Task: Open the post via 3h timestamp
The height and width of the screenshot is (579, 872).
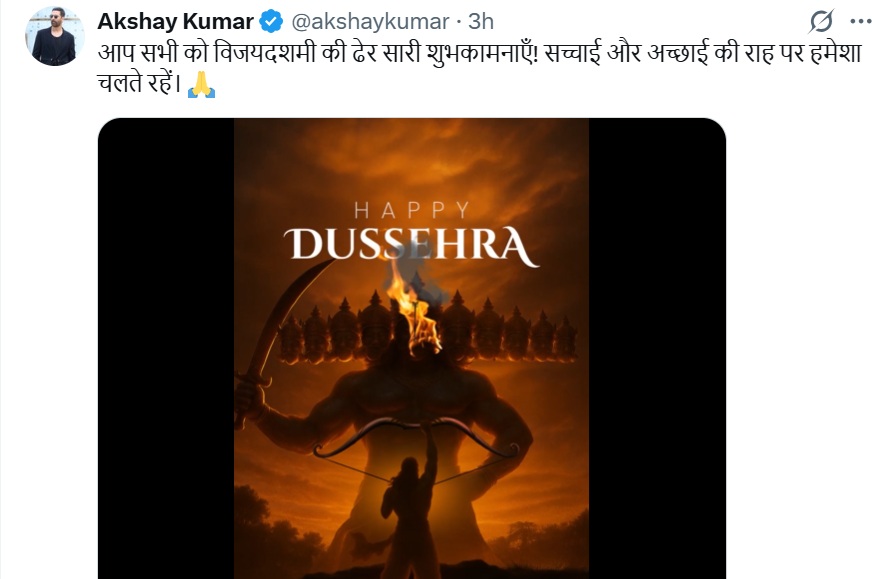Action: click(x=480, y=22)
